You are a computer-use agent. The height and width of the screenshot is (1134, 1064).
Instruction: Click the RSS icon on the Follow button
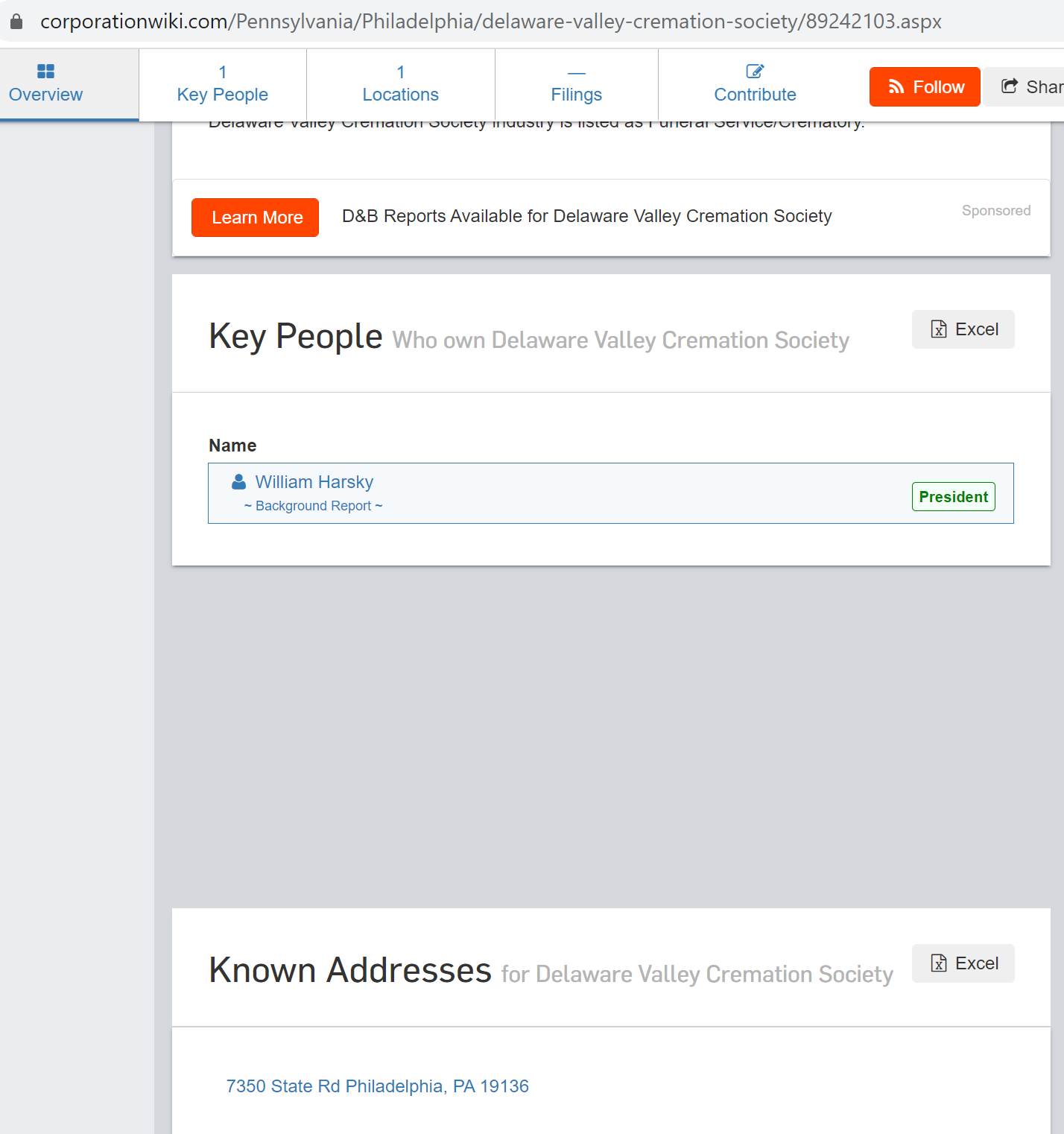pos(896,87)
